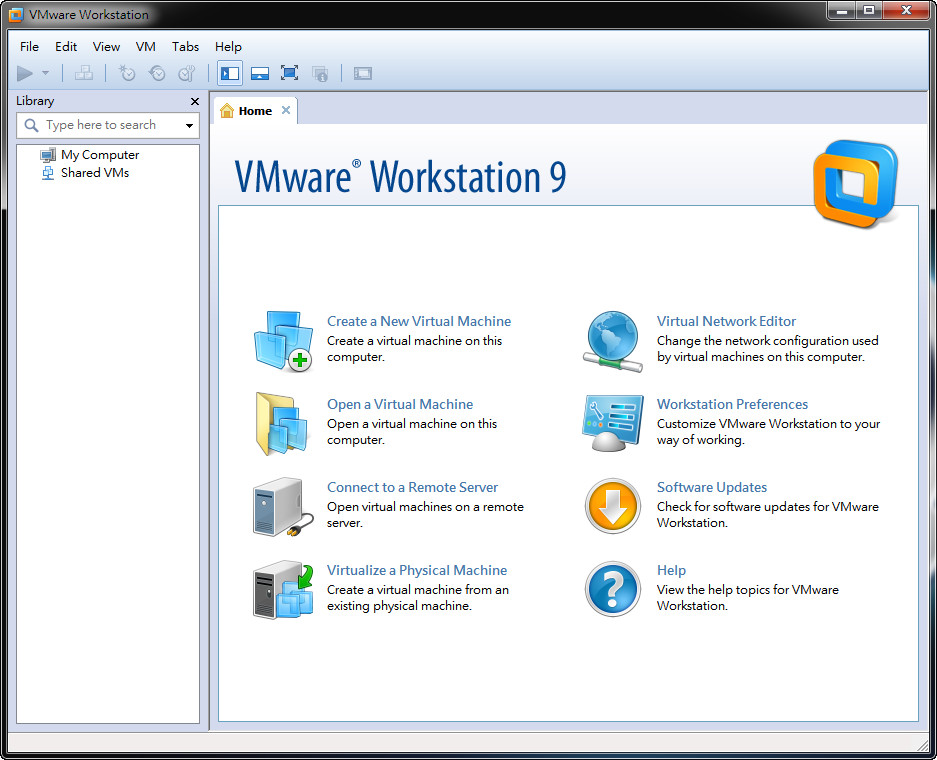Click the Virtual Network Editor globe icon
This screenshot has height=760, width=937.
tap(613, 341)
